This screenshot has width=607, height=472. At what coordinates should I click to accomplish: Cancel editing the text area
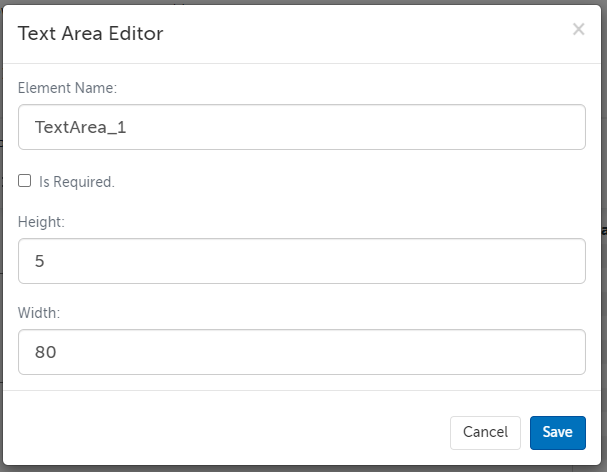pyautogui.click(x=485, y=432)
